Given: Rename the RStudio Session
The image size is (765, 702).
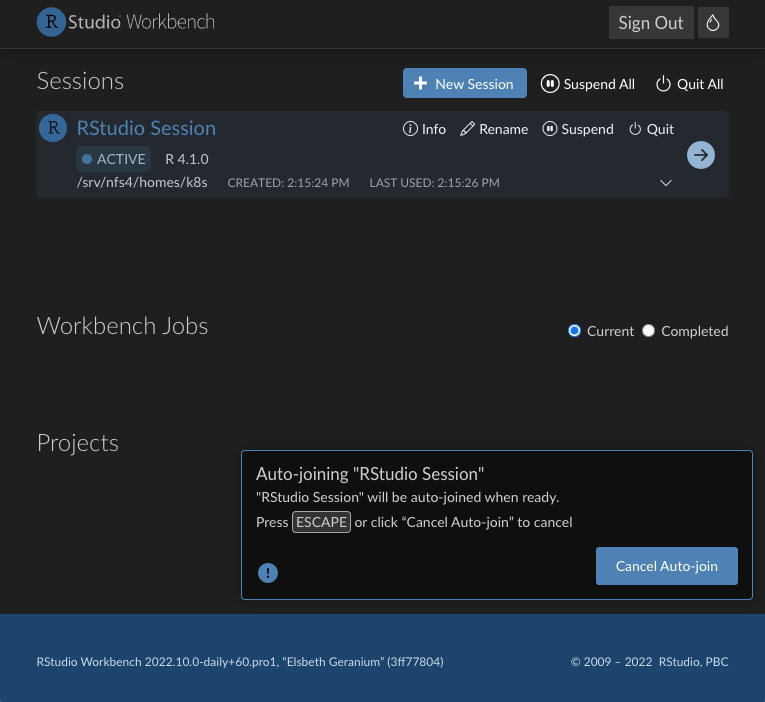Looking at the screenshot, I should 494,129.
